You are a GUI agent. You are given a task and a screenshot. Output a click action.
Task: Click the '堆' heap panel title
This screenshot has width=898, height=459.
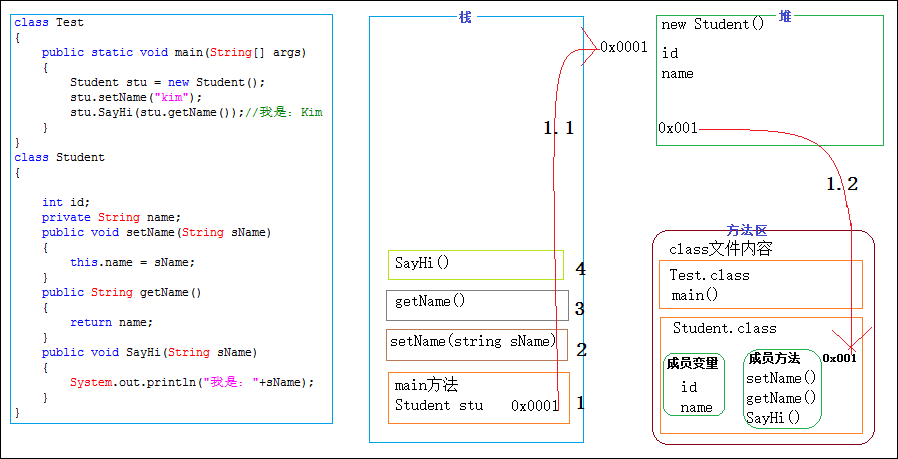tap(785, 17)
